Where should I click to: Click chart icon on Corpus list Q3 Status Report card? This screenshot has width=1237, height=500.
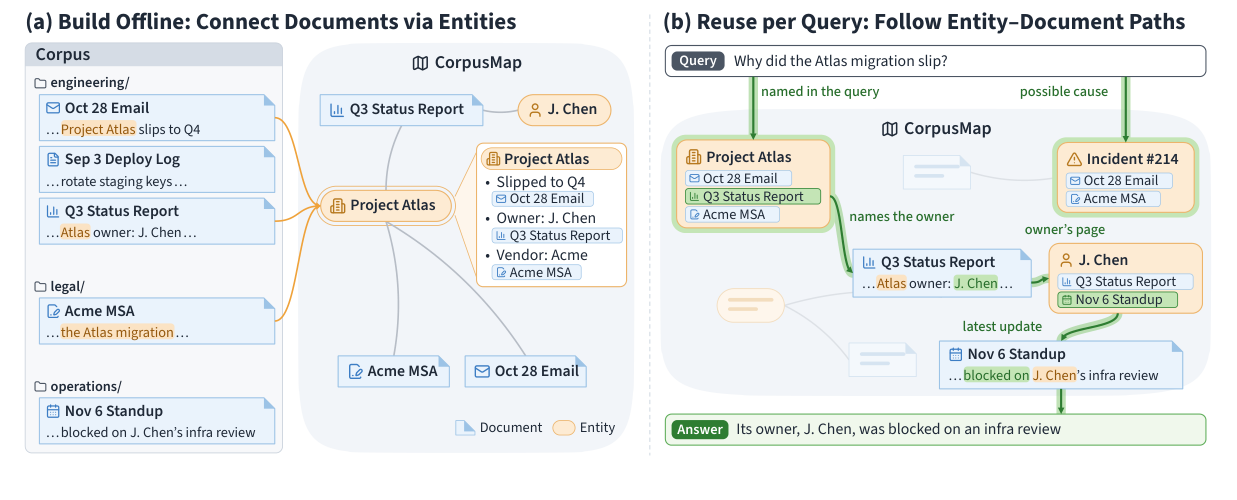tap(52, 211)
